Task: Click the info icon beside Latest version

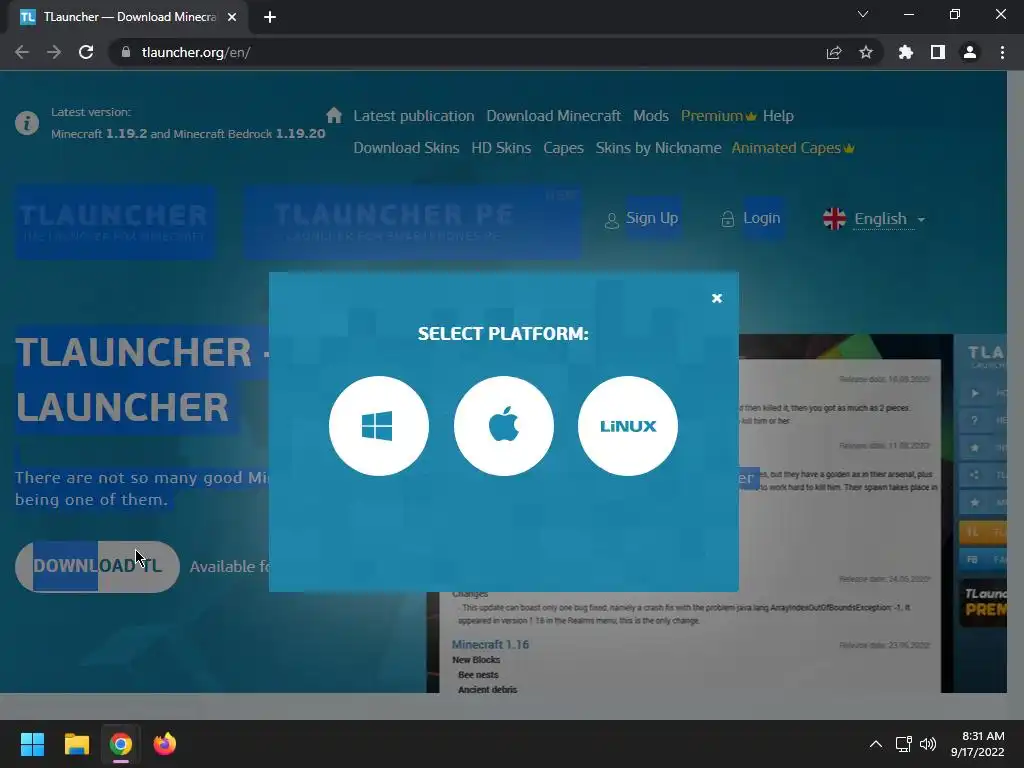Action: click(x=27, y=123)
